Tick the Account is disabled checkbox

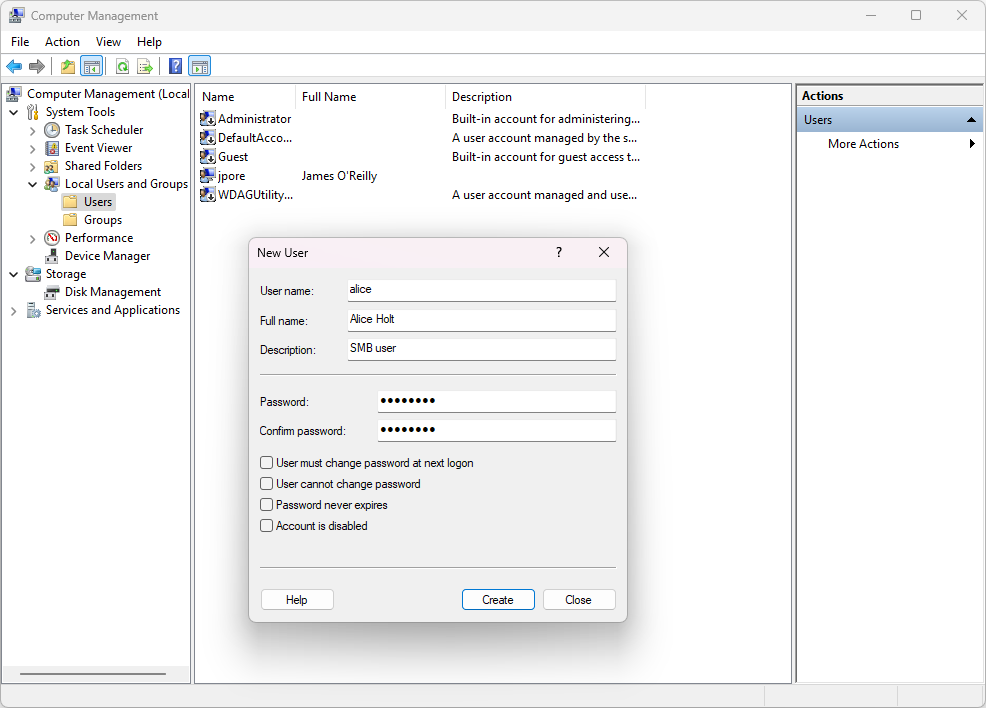point(267,526)
